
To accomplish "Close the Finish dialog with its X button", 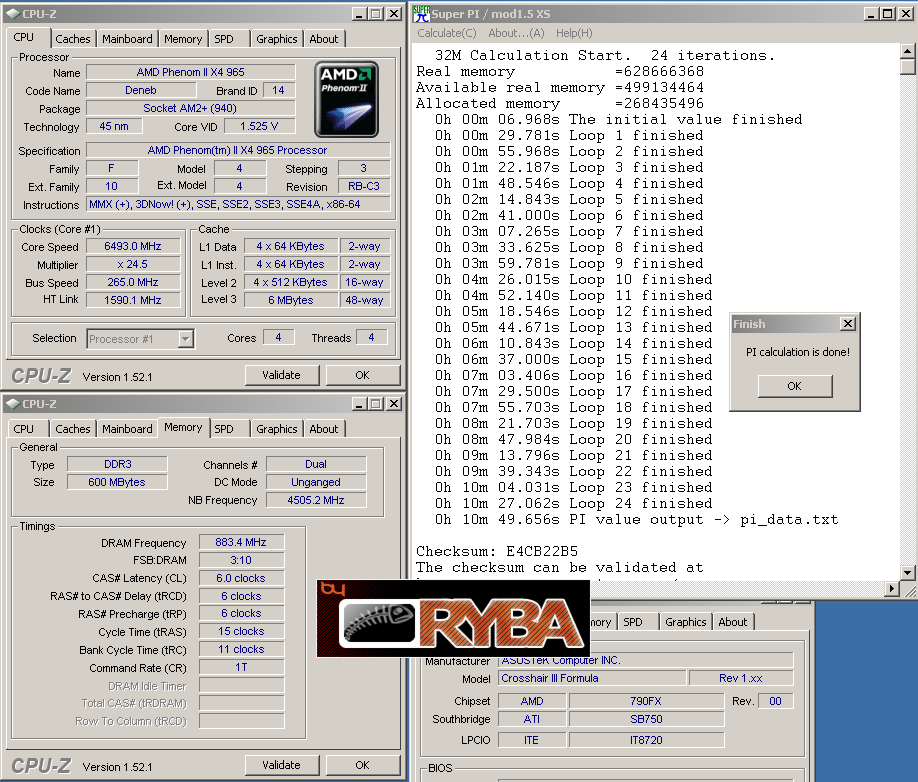I will (847, 324).
